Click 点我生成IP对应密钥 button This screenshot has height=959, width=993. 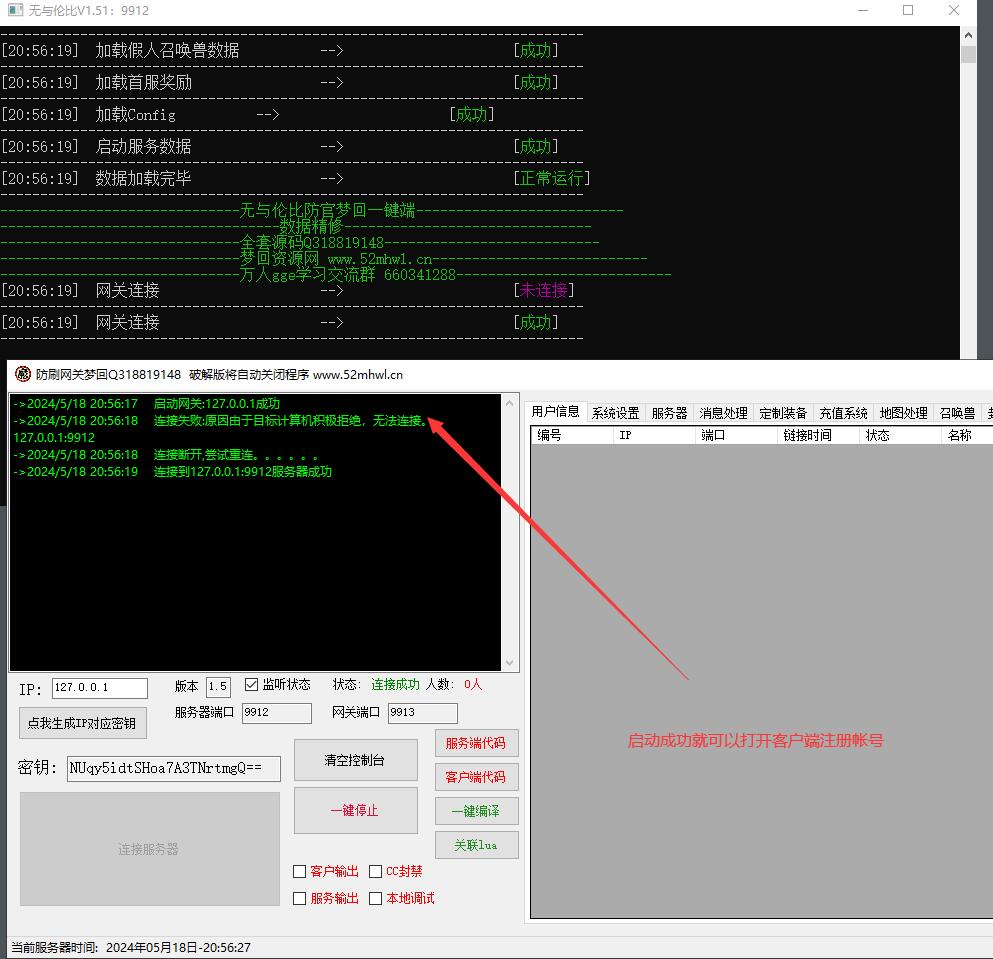(82, 723)
